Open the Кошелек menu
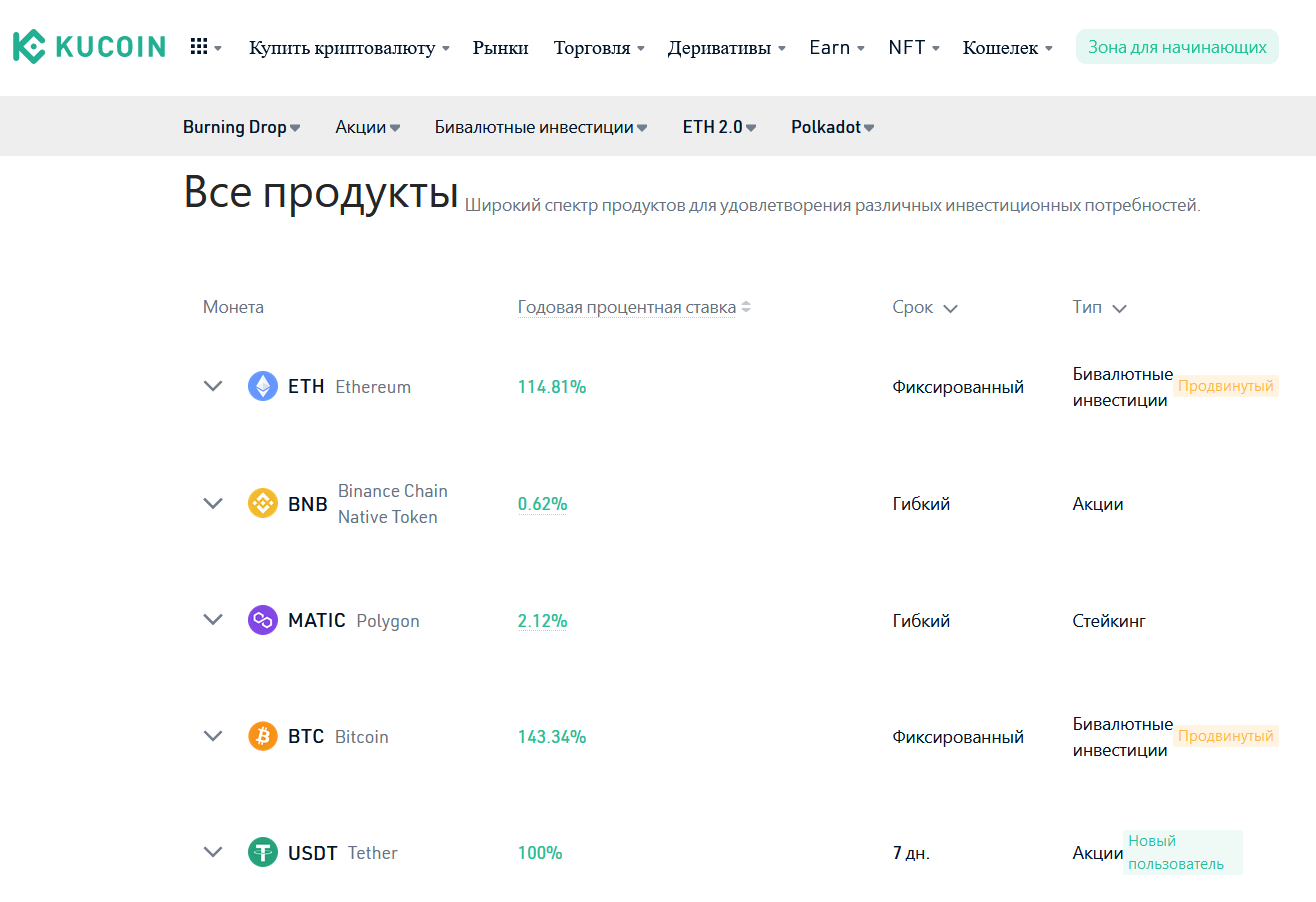This screenshot has height=902, width=1316. [x=1007, y=48]
